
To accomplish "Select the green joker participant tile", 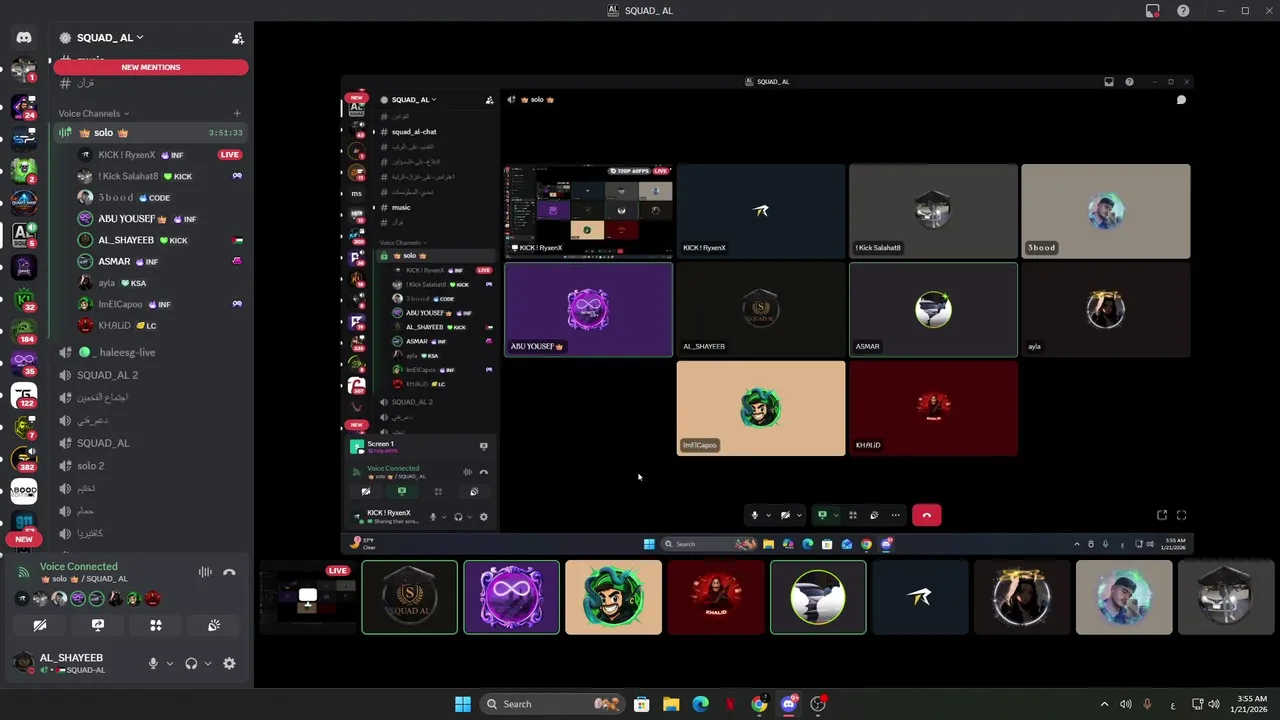I will 613,597.
